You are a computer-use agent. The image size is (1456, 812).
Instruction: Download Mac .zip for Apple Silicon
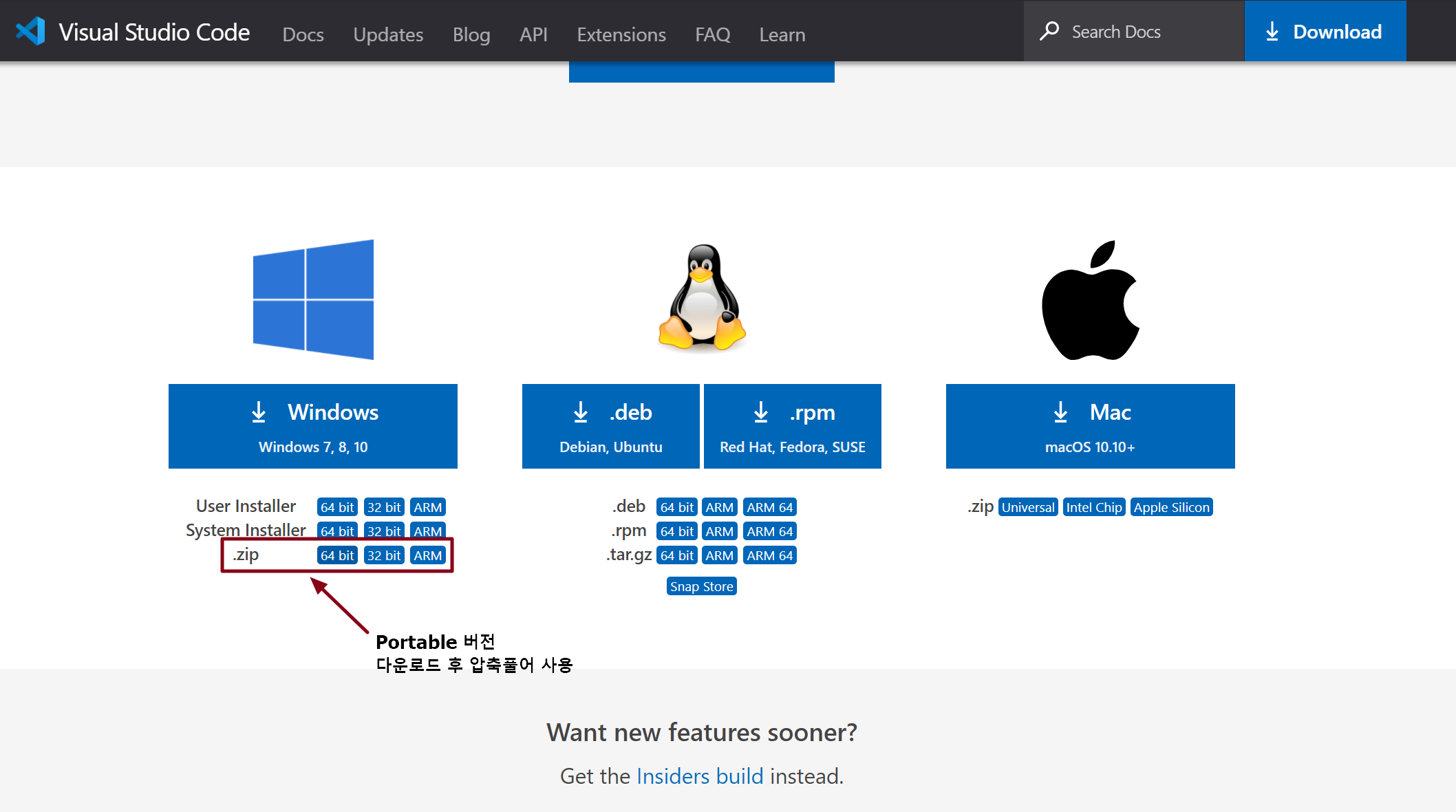click(1171, 507)
